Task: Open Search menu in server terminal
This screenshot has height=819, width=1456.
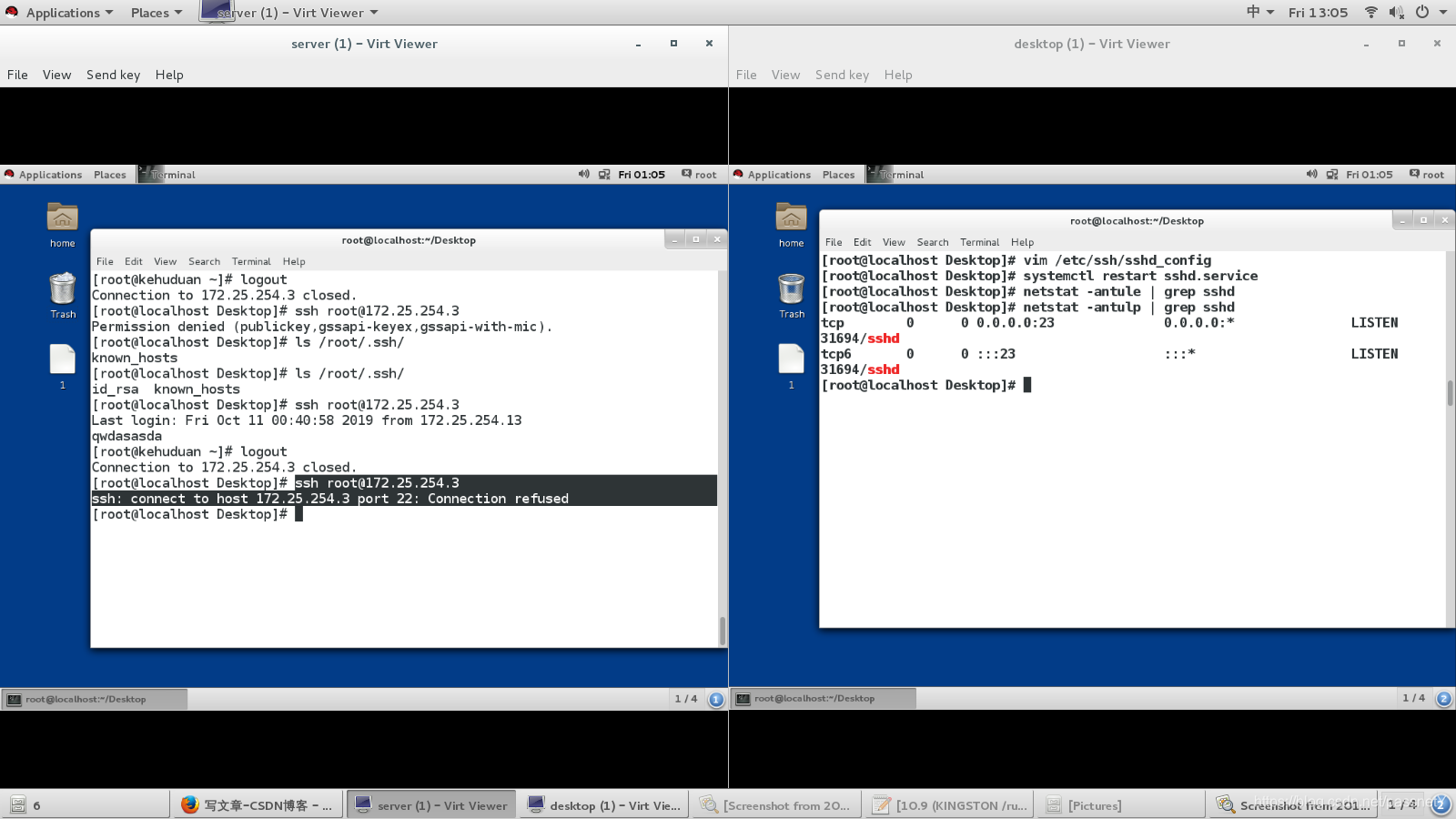Action: coord(204,261)
